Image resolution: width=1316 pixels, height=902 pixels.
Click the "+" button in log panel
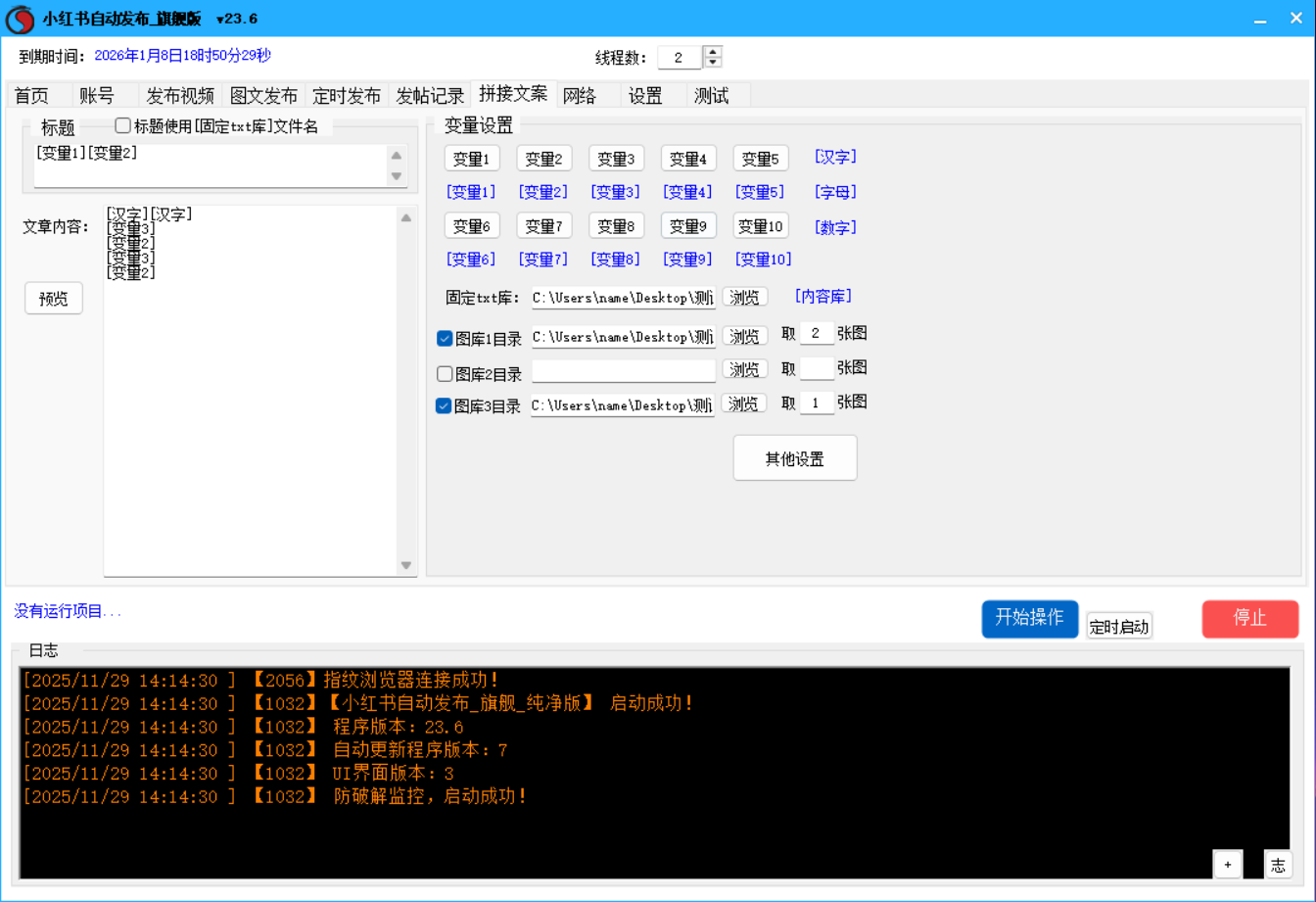1227,864
